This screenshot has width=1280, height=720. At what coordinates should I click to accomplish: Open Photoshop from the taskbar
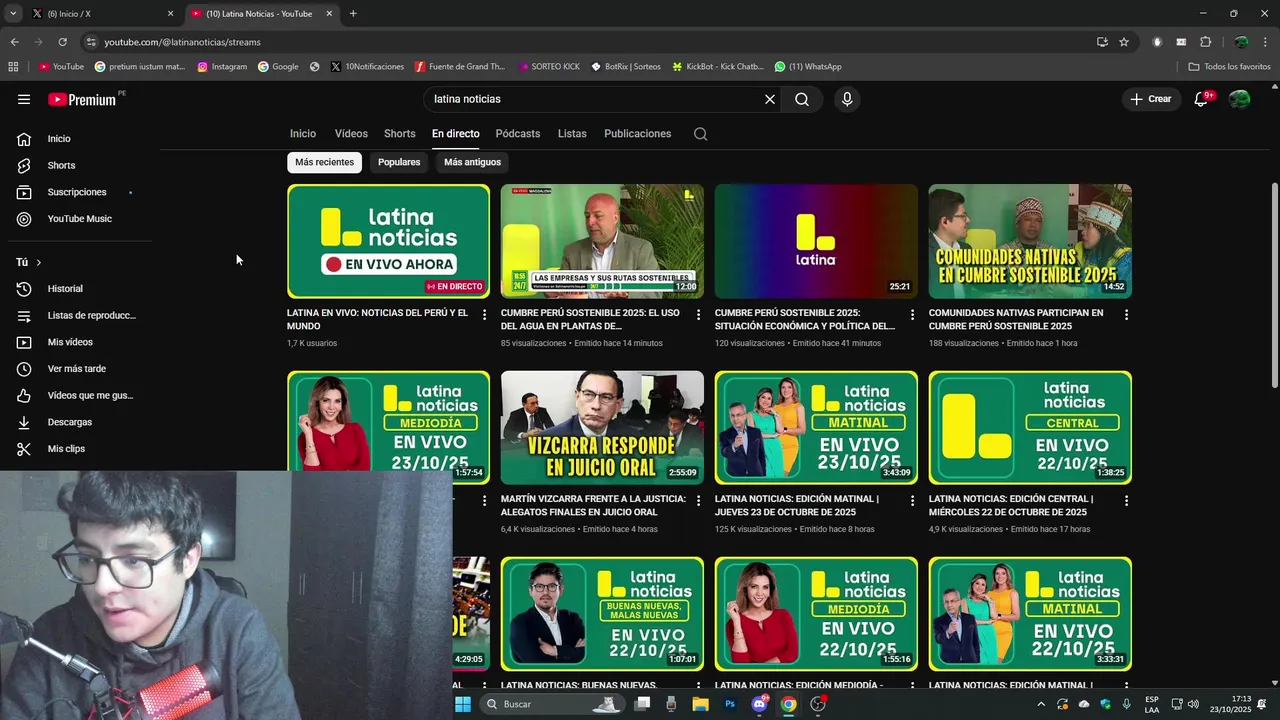(x=730, y=704)
